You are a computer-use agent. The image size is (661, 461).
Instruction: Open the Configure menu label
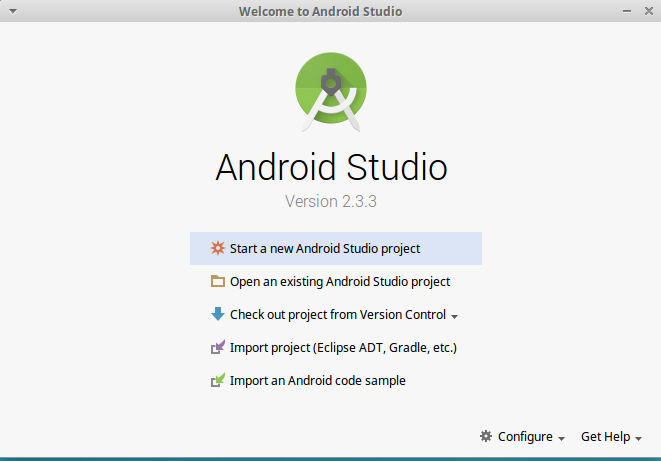point(525,437)
